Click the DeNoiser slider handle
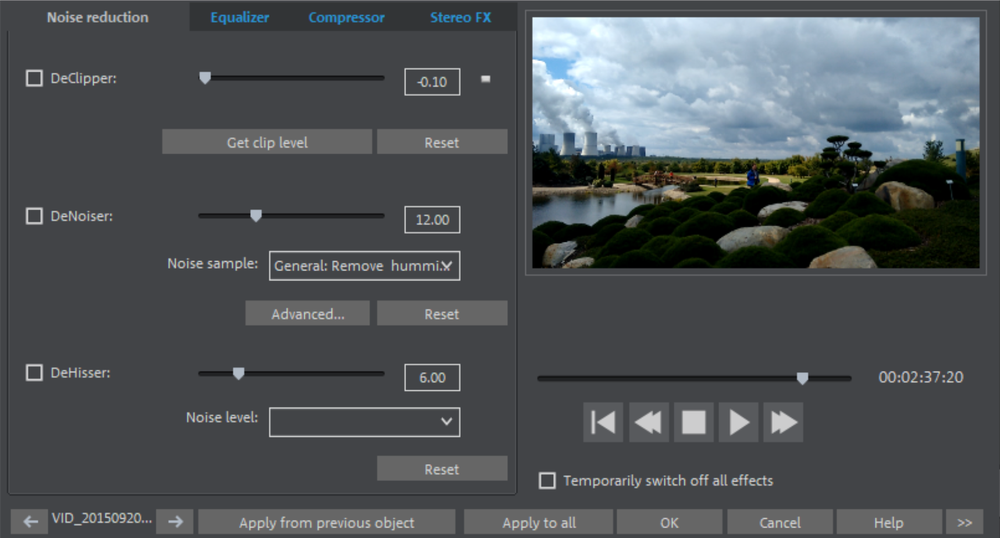The height and width of the screenshot is (538, 1000). click(x=256, y=215)
